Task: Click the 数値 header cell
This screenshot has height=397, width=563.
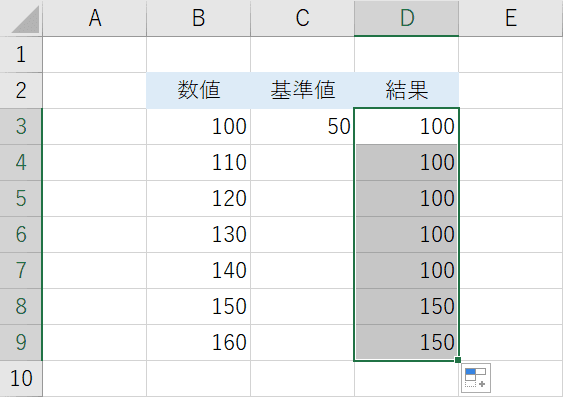Action: pos(199,90)
